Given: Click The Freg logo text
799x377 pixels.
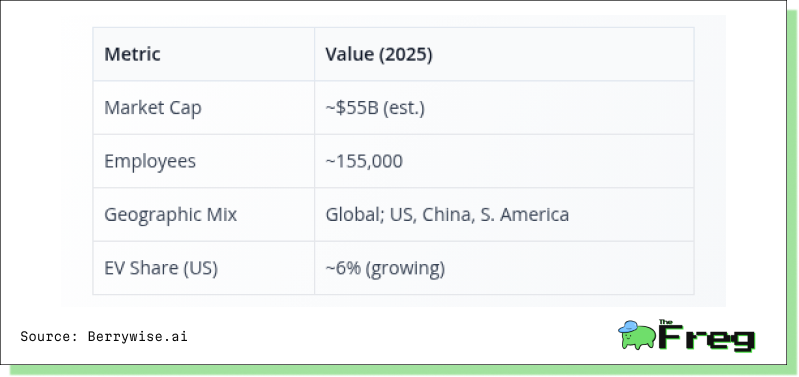Looking at the screenshot, I should 706,335.
